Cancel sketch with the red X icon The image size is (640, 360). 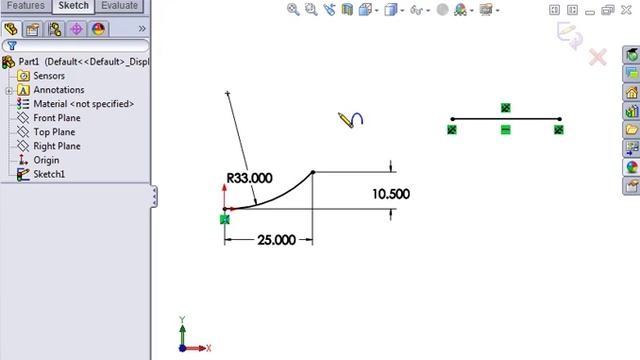point(598,57)
